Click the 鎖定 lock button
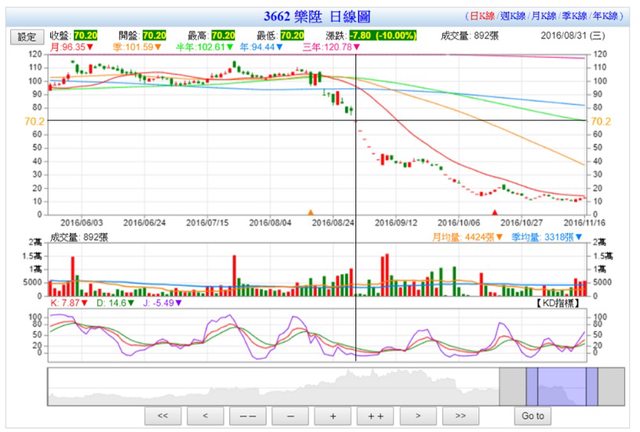 tap(25, 36)
